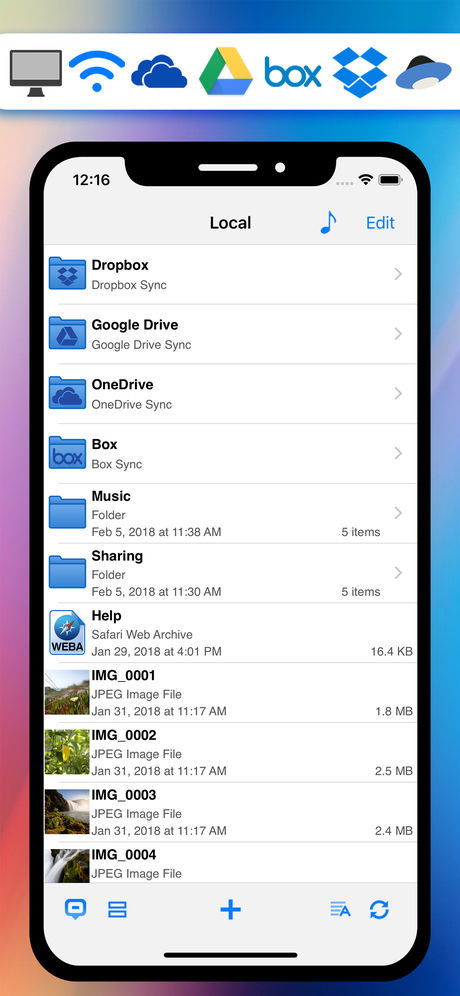Click the Local title in navigation bar
The image size is (460, 996).
tap(231, 223)
